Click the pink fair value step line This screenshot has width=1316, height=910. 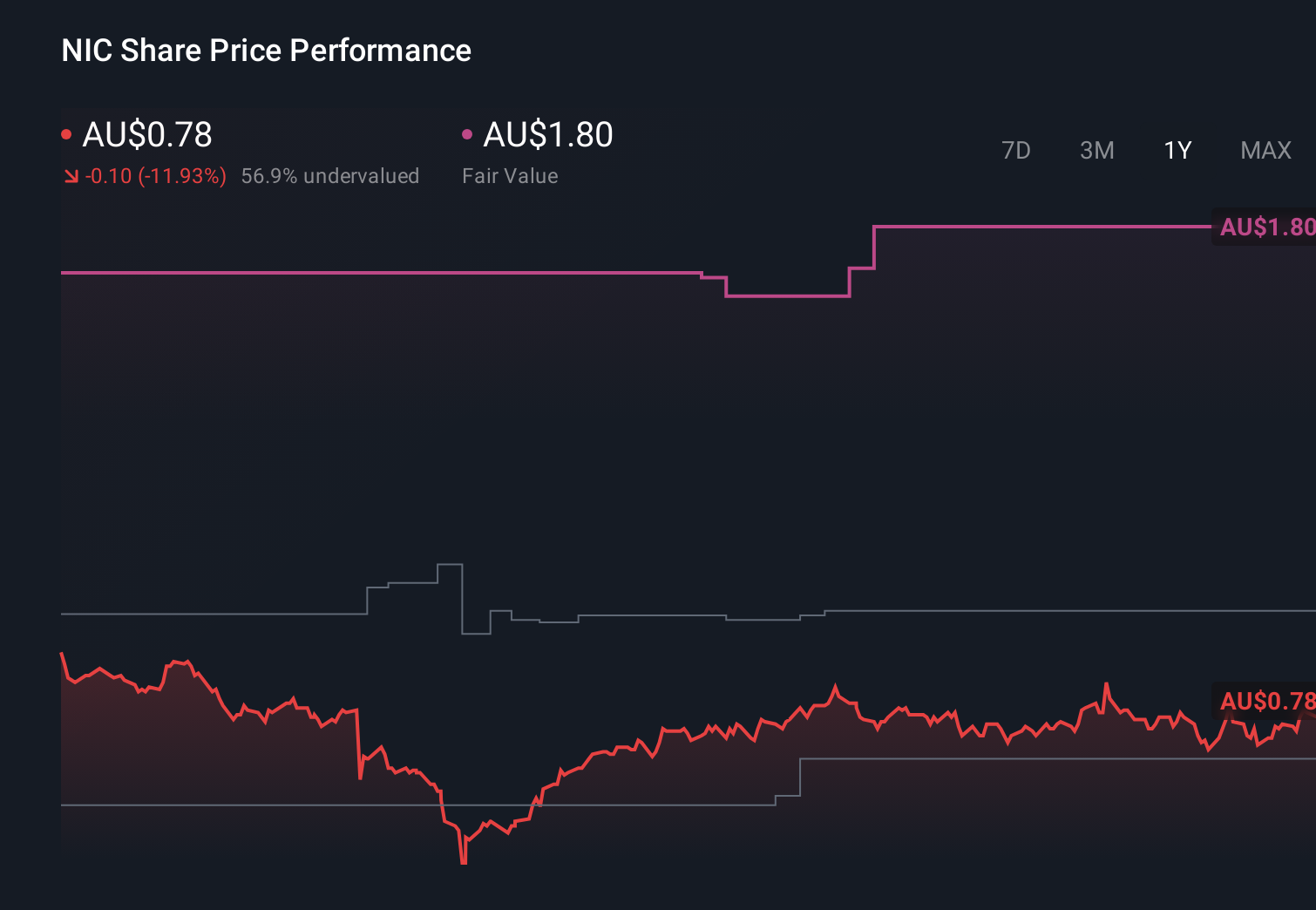tap(349, 273)
